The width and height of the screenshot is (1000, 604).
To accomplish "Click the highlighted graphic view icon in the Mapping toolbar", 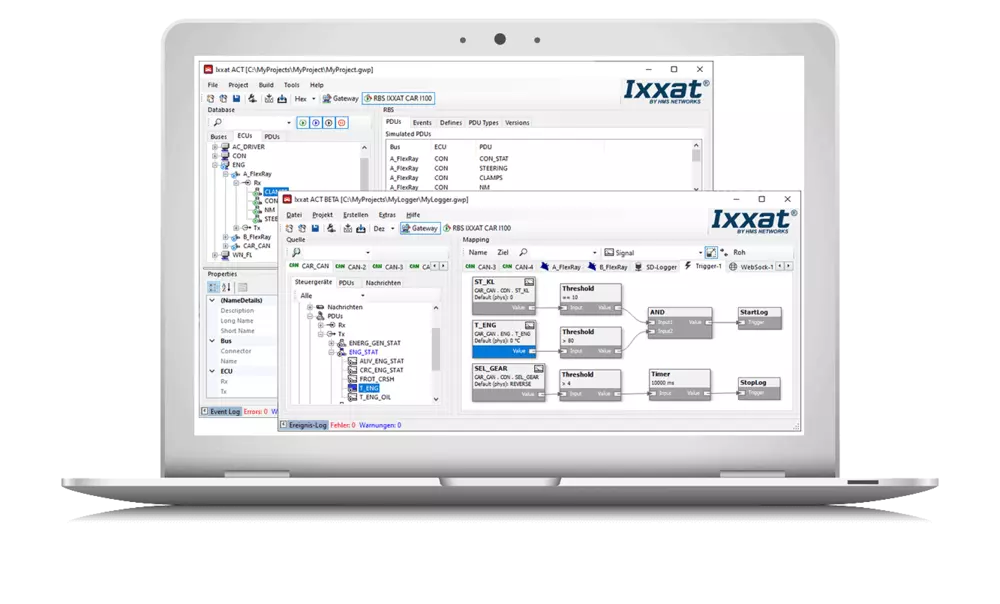I will (x=711, y=253).
